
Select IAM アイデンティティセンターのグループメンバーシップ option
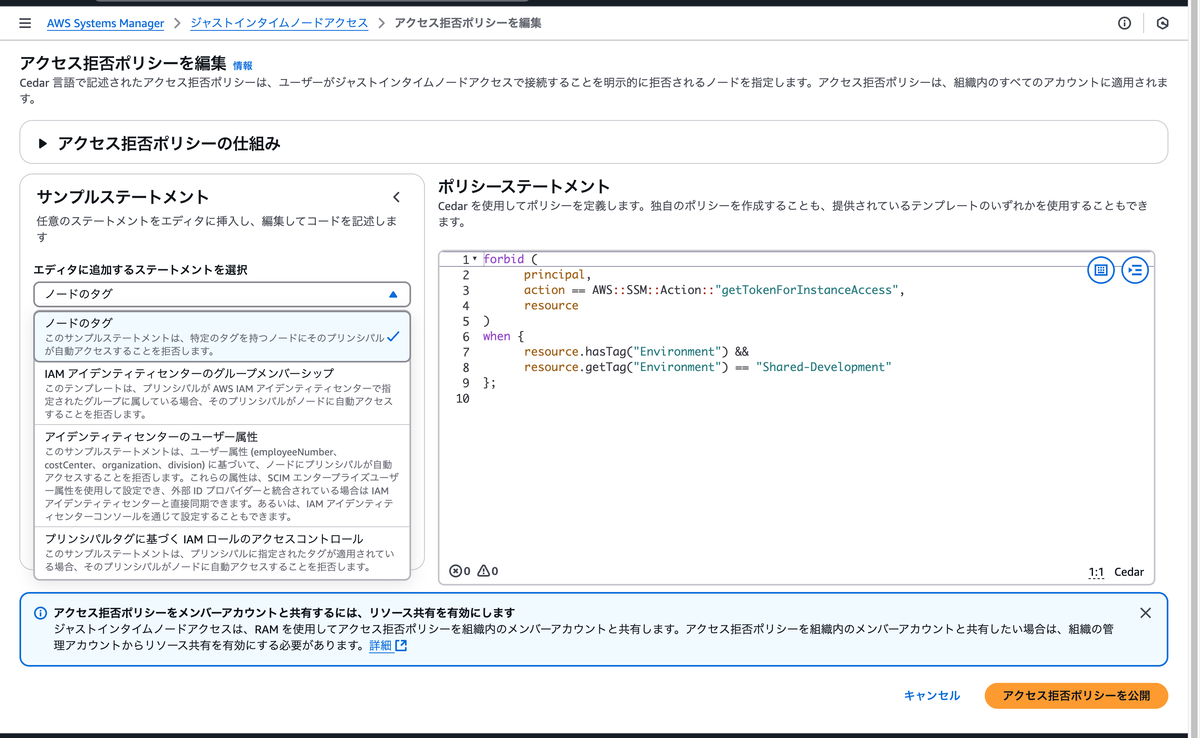click(x=222, y=393)
